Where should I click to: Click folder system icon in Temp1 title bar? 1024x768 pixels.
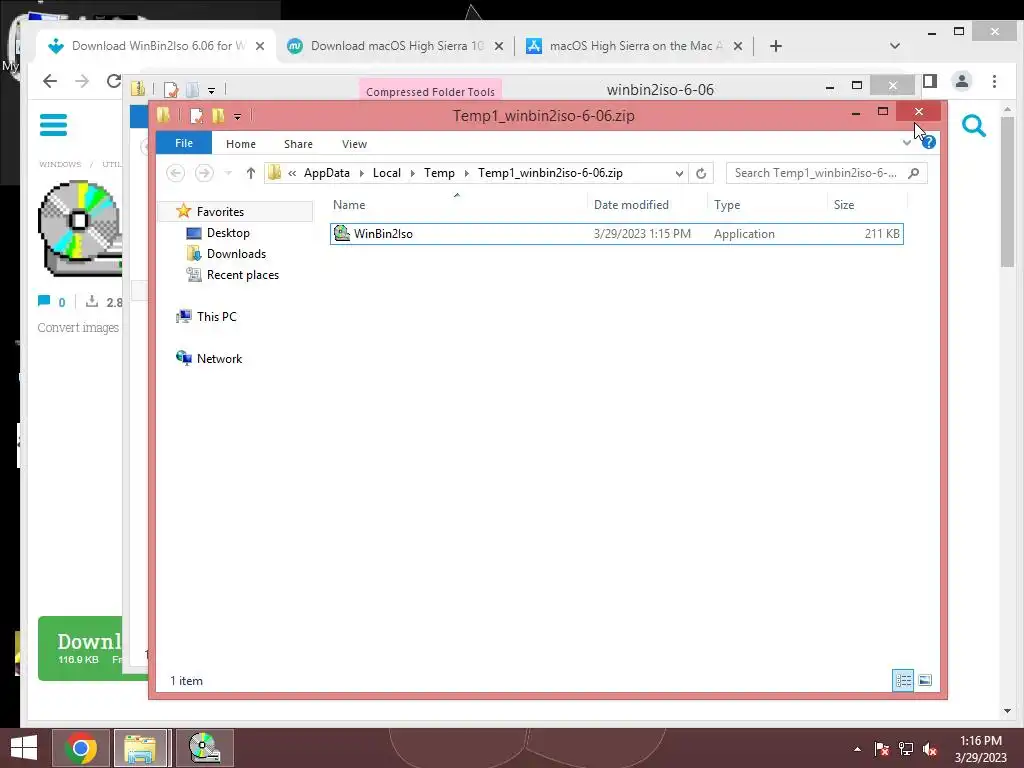(163, 116)
